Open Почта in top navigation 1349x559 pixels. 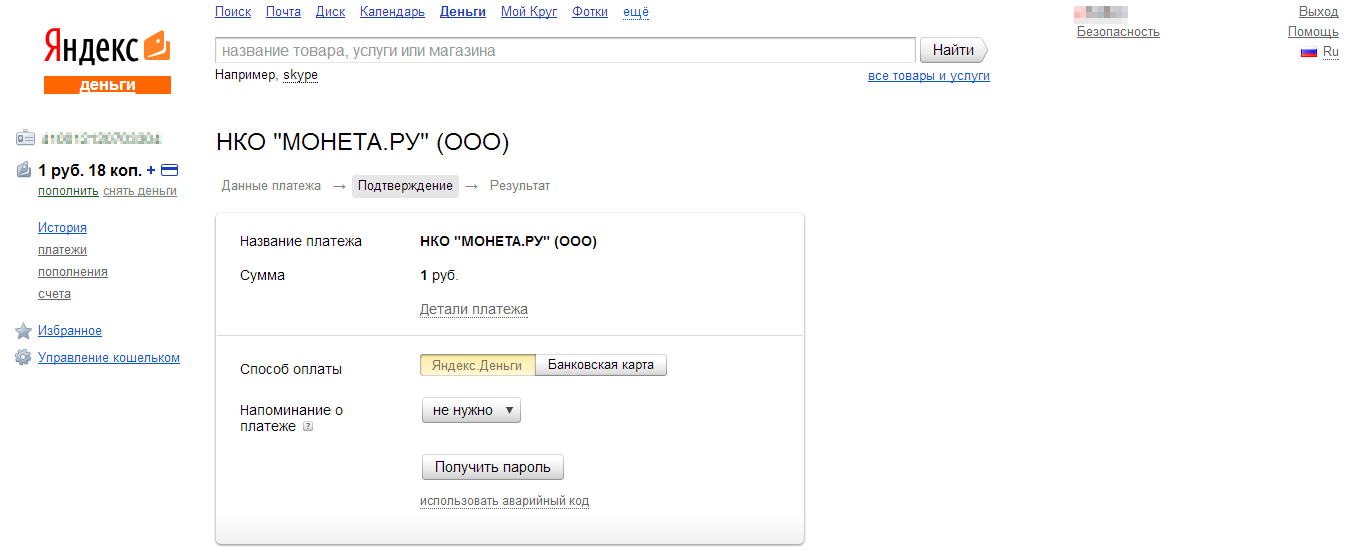[283, 12]
